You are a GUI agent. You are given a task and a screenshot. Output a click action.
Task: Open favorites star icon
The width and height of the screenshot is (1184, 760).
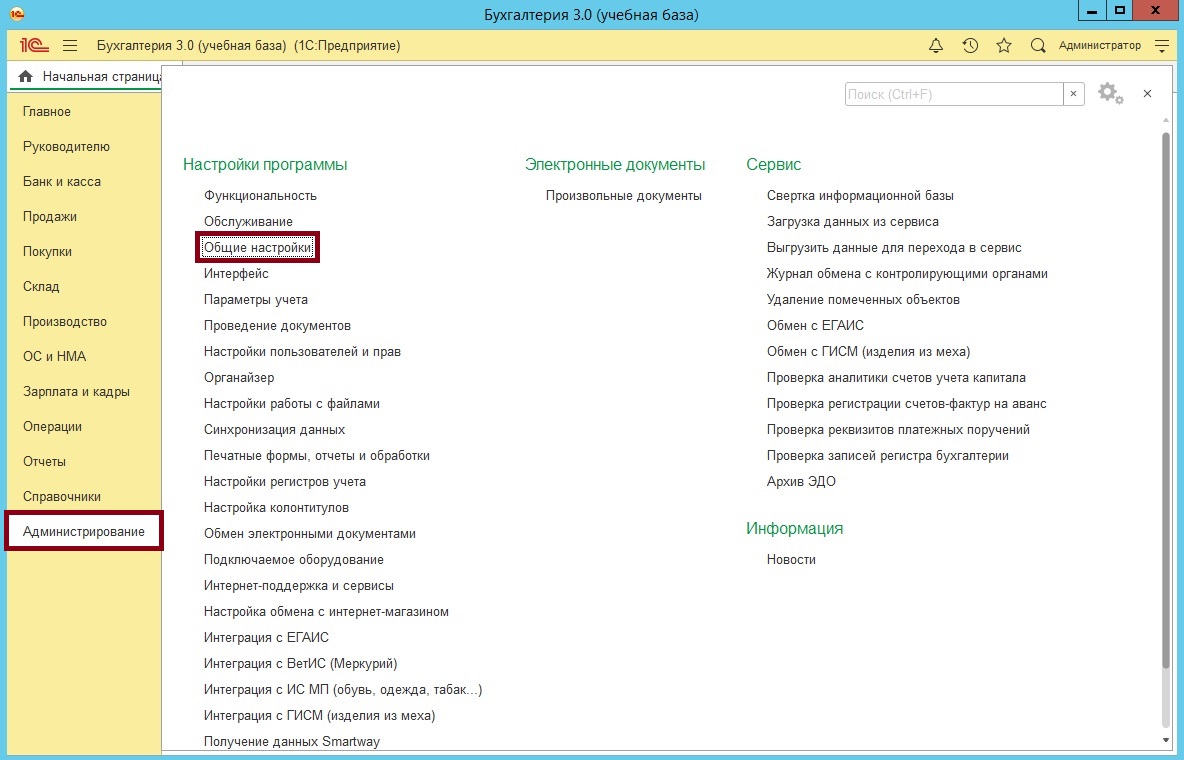(1004, 46)
